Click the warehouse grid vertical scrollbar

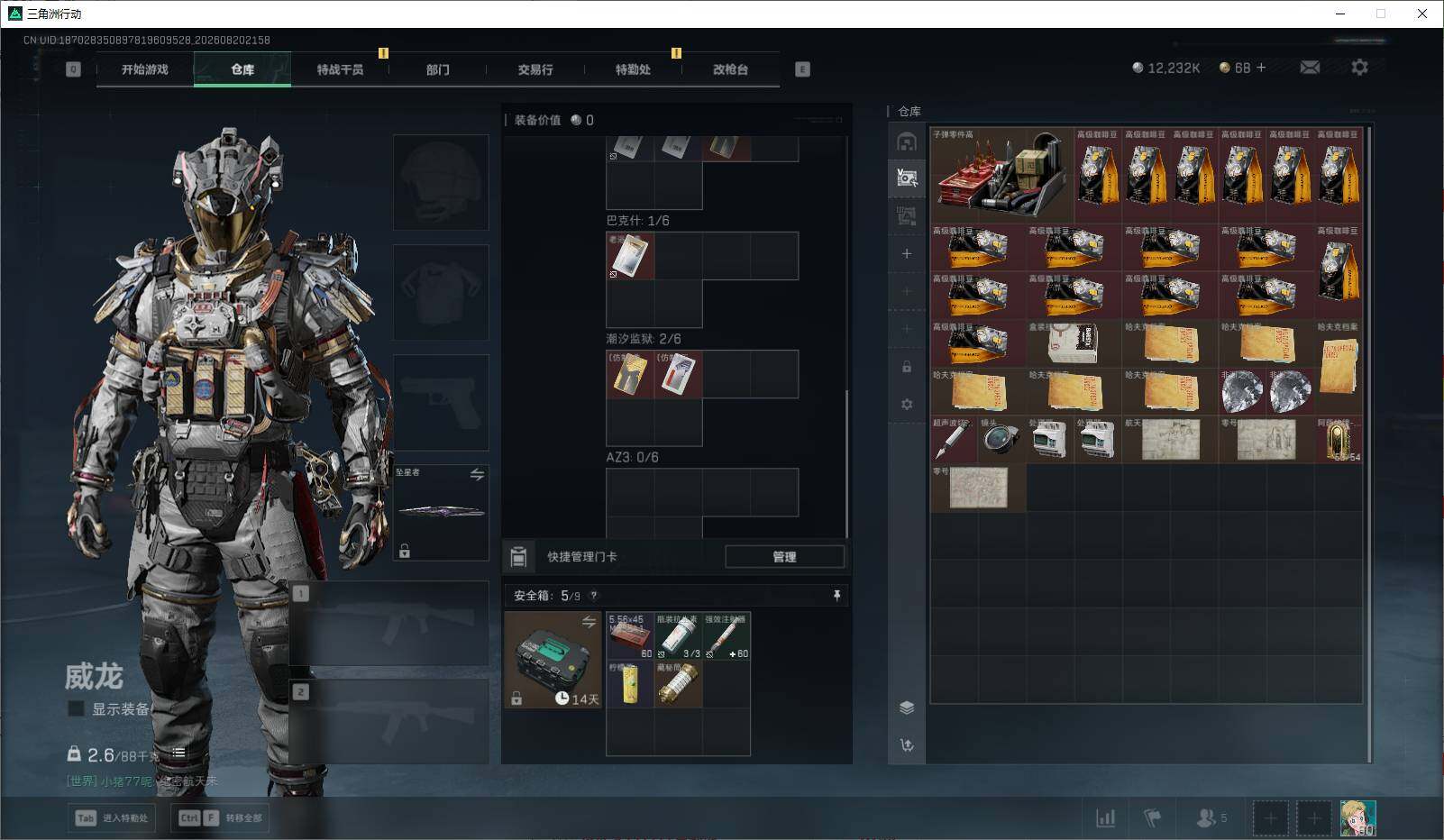tap(1369, 443)
